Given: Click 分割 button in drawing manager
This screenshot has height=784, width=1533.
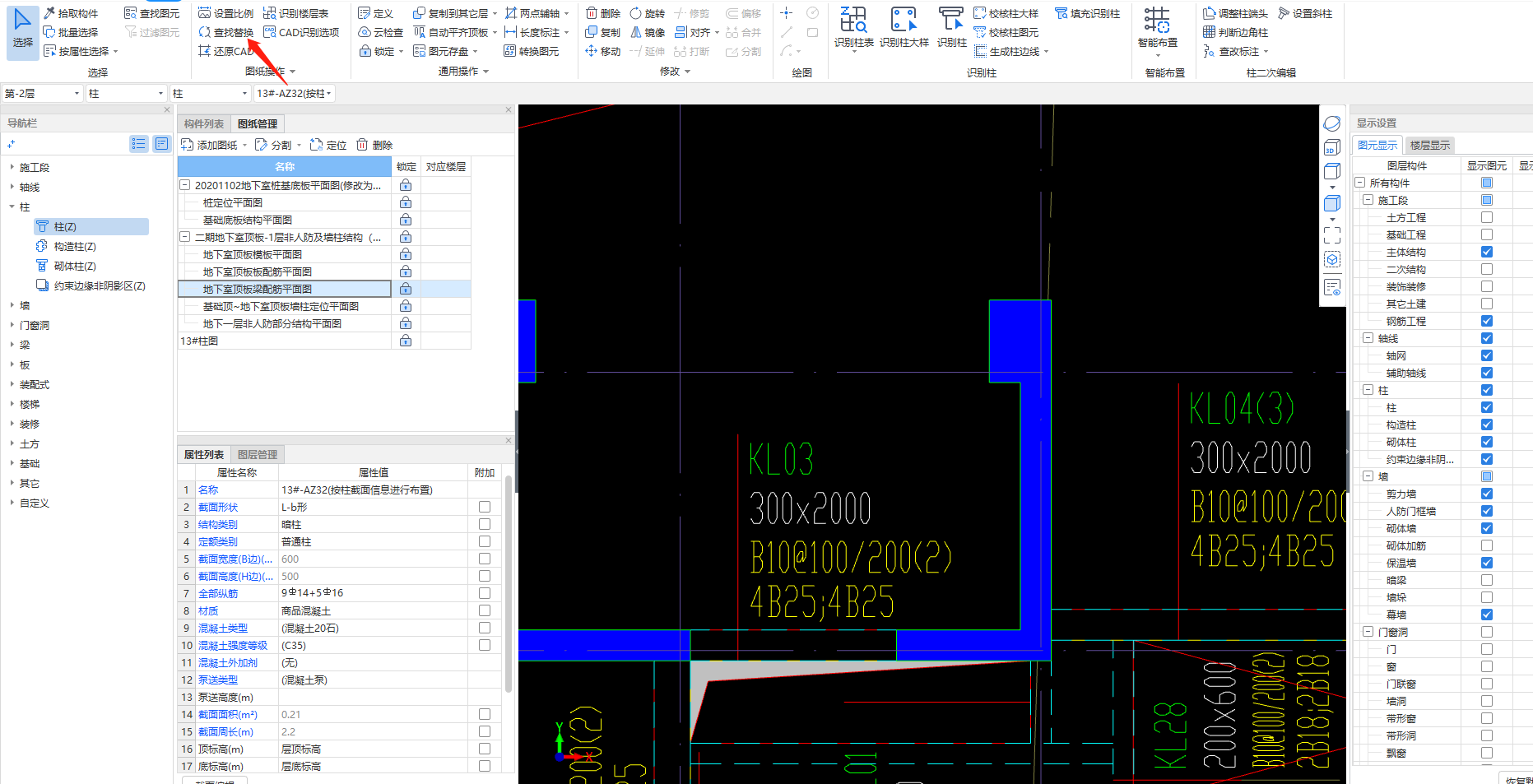Looking at the screenshot, I should tap(273, 145).
